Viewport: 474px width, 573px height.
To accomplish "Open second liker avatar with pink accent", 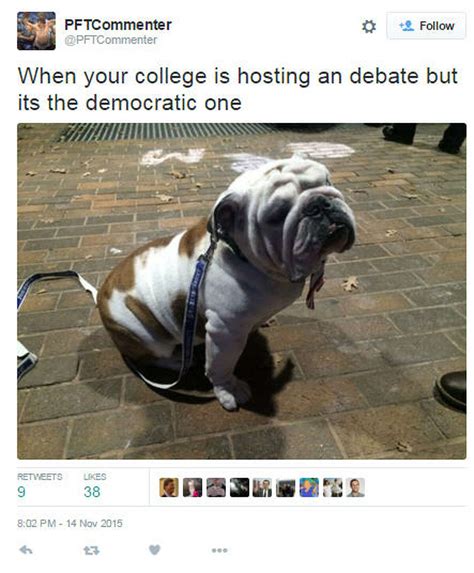I will pos(192,487).
